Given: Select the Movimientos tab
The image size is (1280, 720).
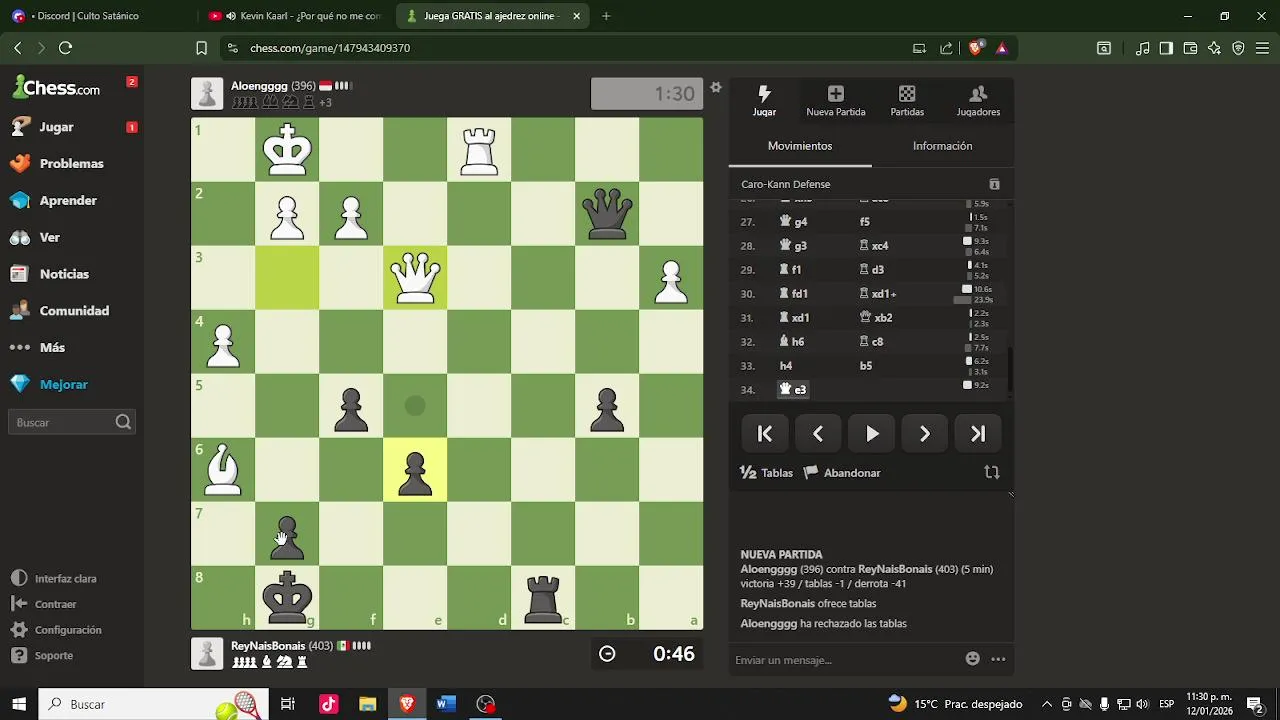Looking at the screenshot, I should 800,146.
